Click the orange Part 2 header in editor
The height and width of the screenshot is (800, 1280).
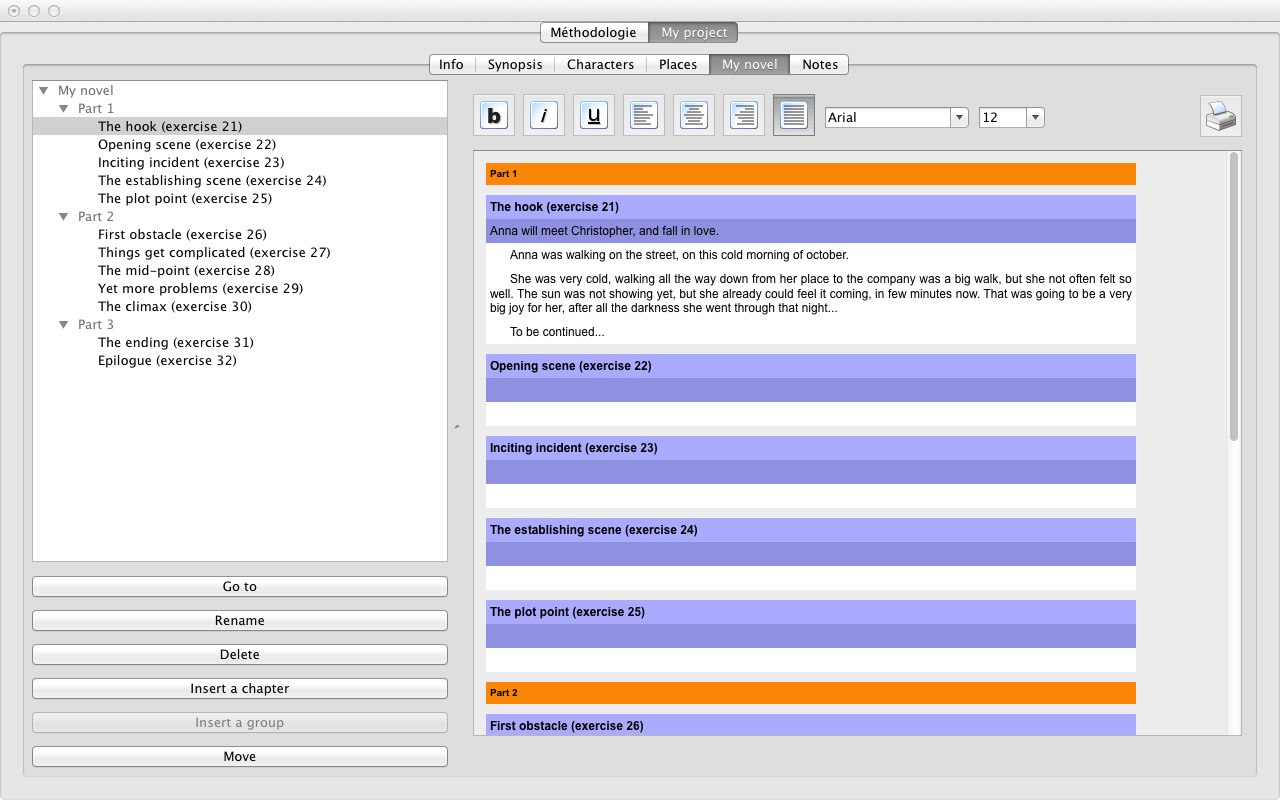[x=811, y=692]
